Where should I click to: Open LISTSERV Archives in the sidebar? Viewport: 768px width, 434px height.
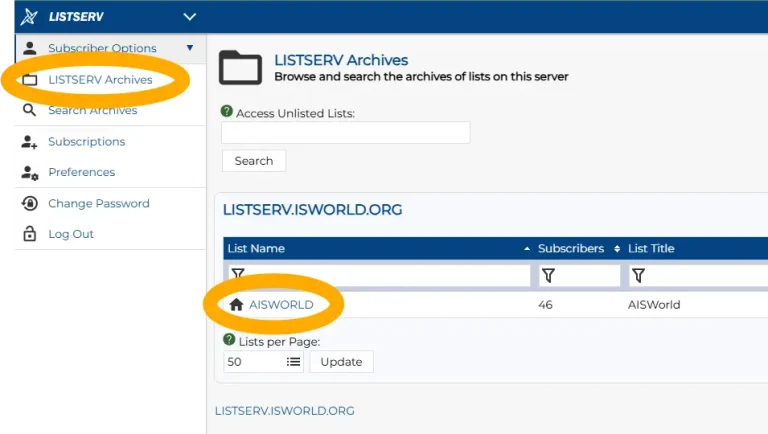[x=100, y=79]
